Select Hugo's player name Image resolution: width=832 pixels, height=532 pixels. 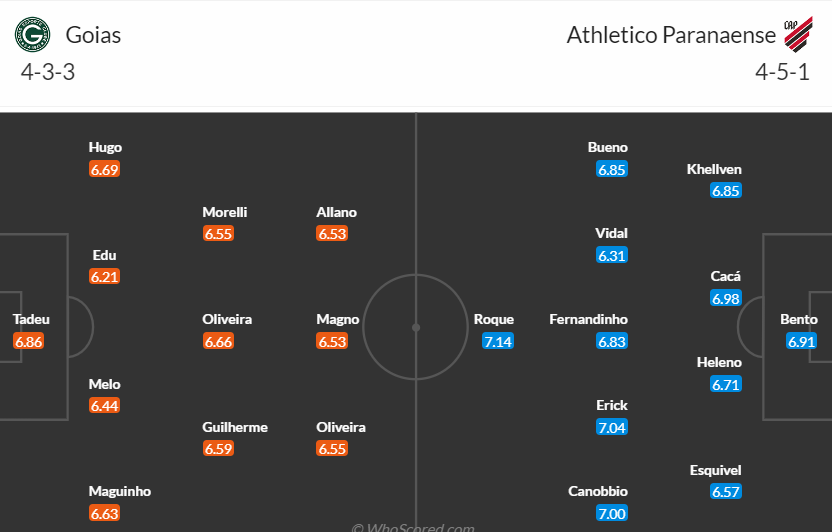105,148
